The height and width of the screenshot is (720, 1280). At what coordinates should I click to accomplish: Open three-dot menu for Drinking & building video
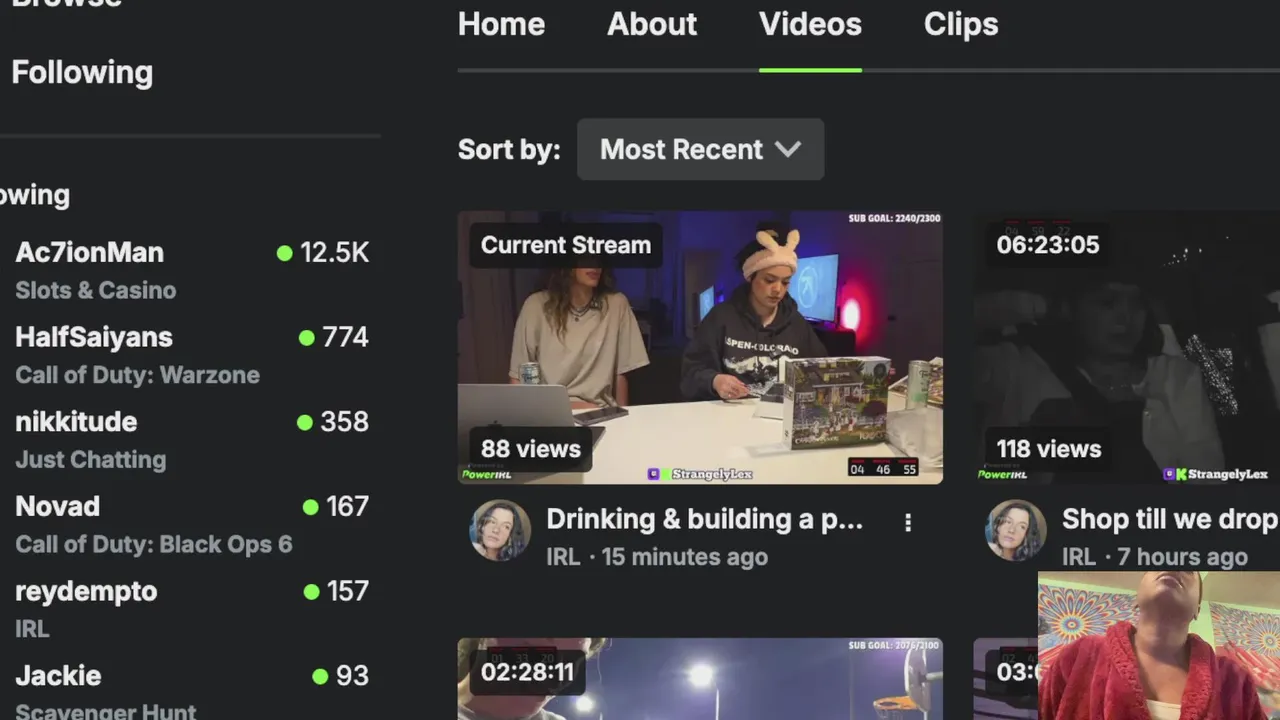(908, 522)
